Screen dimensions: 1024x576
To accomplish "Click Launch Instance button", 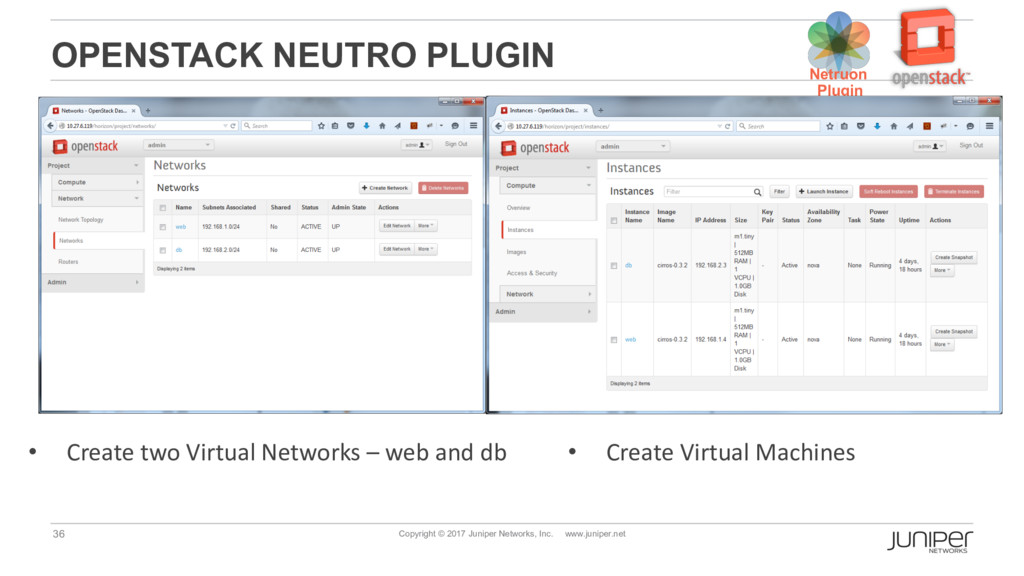I will click(824, 192).
